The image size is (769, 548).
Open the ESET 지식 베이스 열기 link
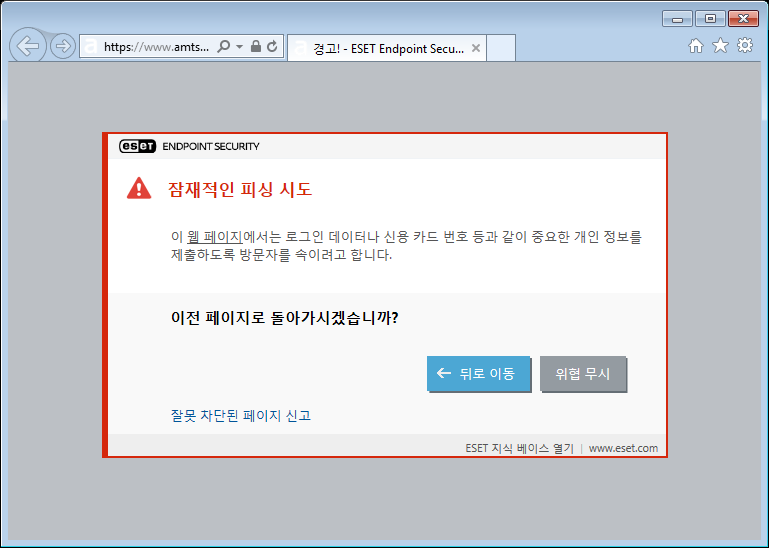pos(519,448)
